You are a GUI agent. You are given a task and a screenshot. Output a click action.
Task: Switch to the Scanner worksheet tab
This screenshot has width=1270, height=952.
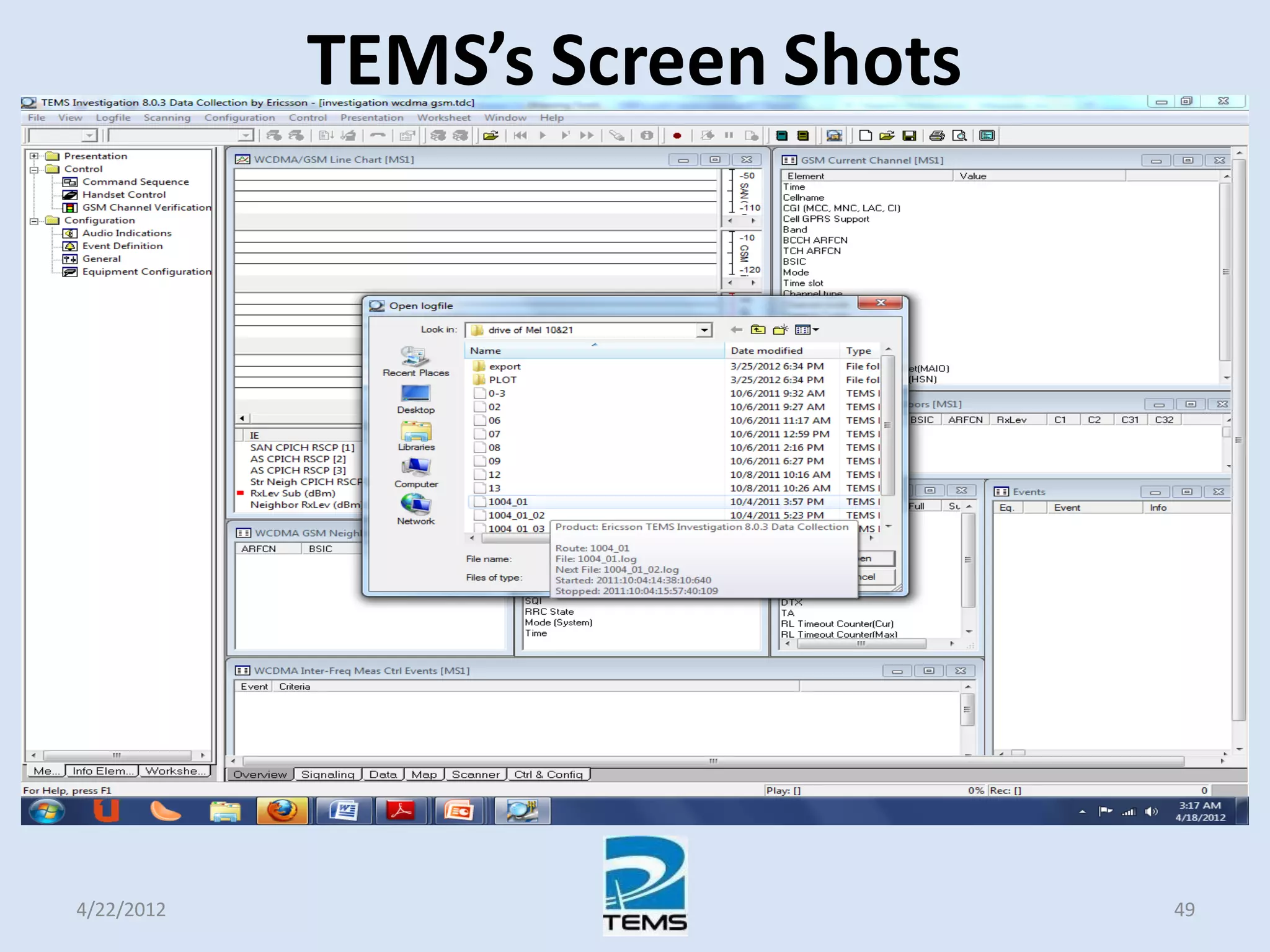[475, 775]
